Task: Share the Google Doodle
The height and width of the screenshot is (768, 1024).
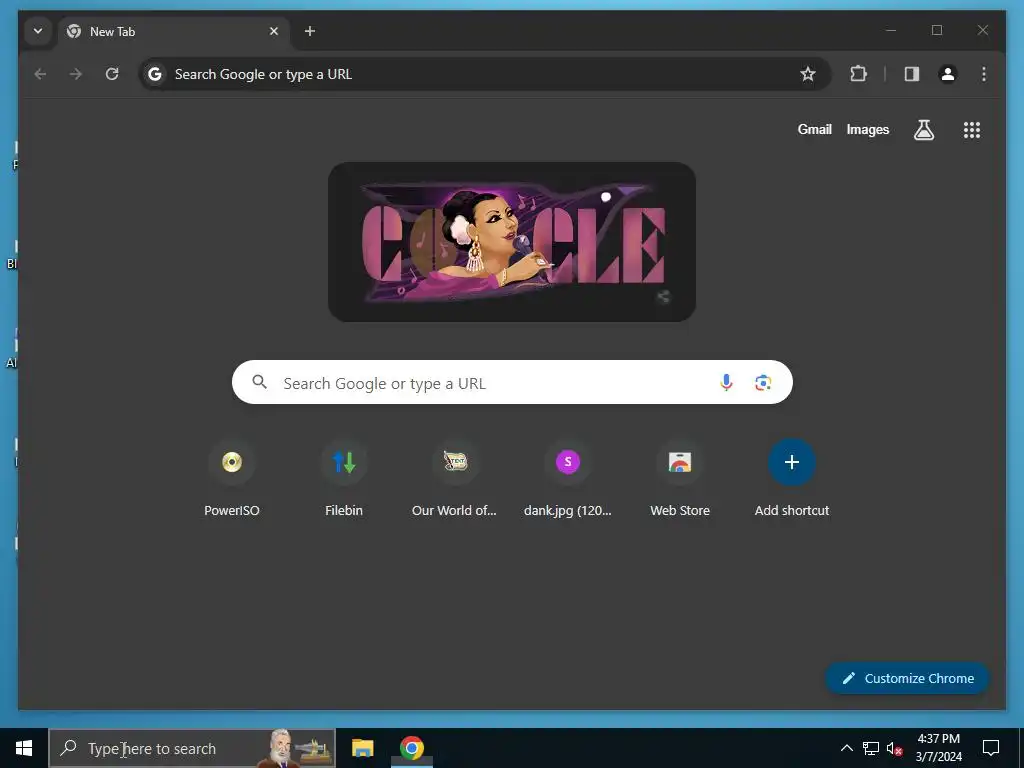Action: (663, 296)
